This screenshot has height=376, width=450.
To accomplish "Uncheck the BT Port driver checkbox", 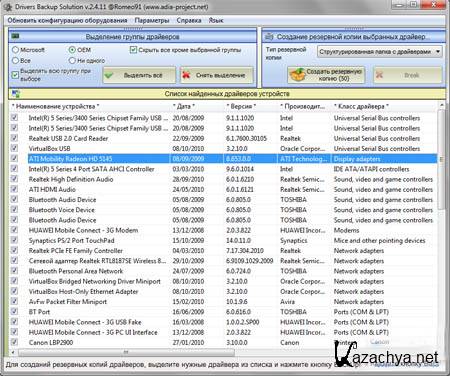I will [14, 312].
